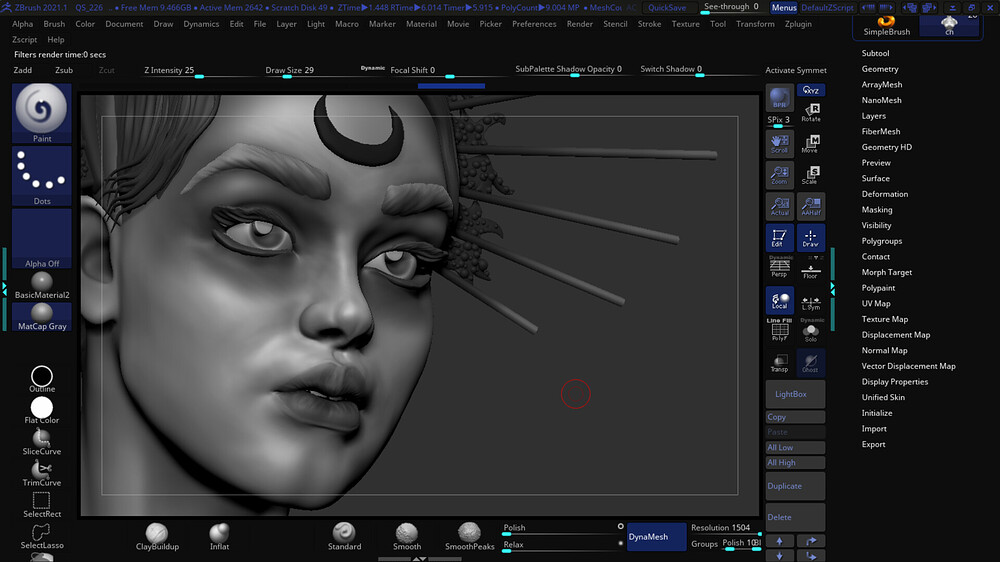
Task: Select the ClayBuildup brush
Action: click(x=156, y=534)
